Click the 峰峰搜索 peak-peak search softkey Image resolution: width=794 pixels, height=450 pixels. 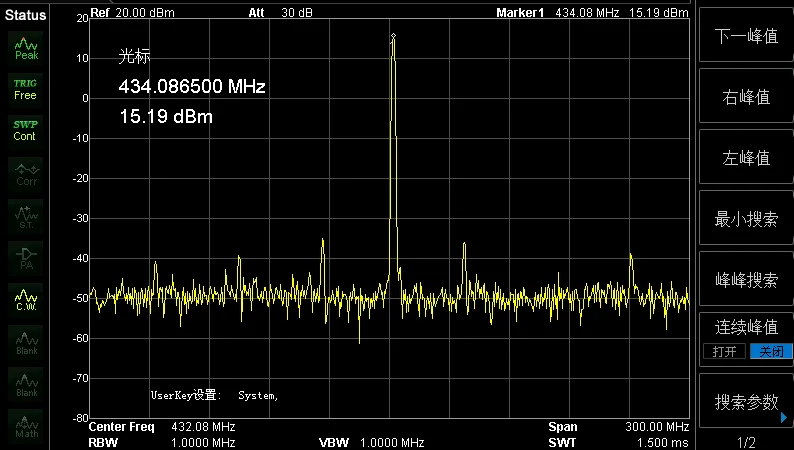[746, 279]
